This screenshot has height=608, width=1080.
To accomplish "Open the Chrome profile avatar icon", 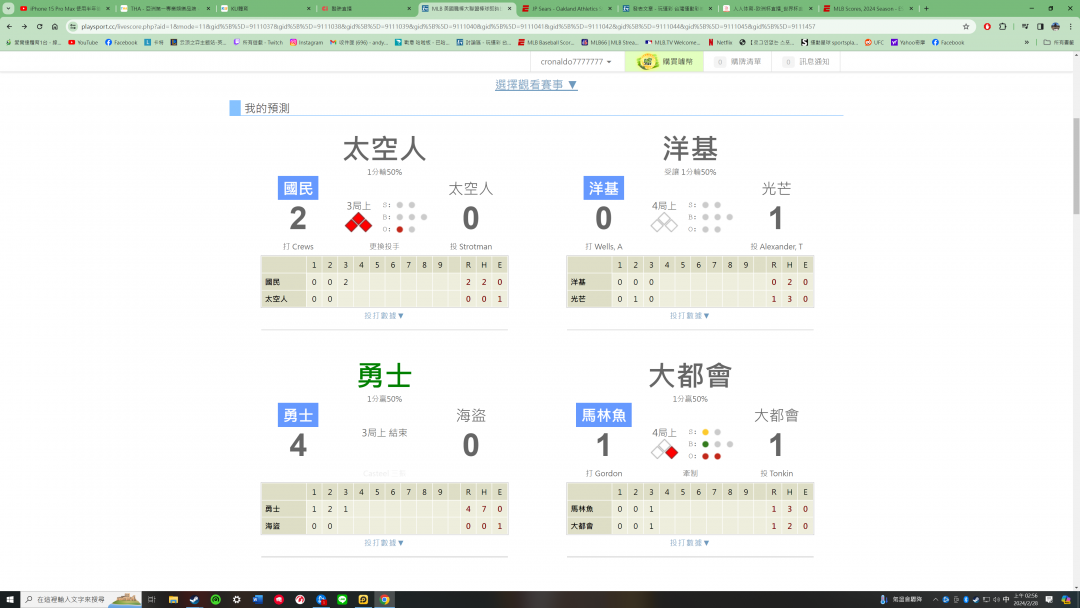I will (1055, 26).
